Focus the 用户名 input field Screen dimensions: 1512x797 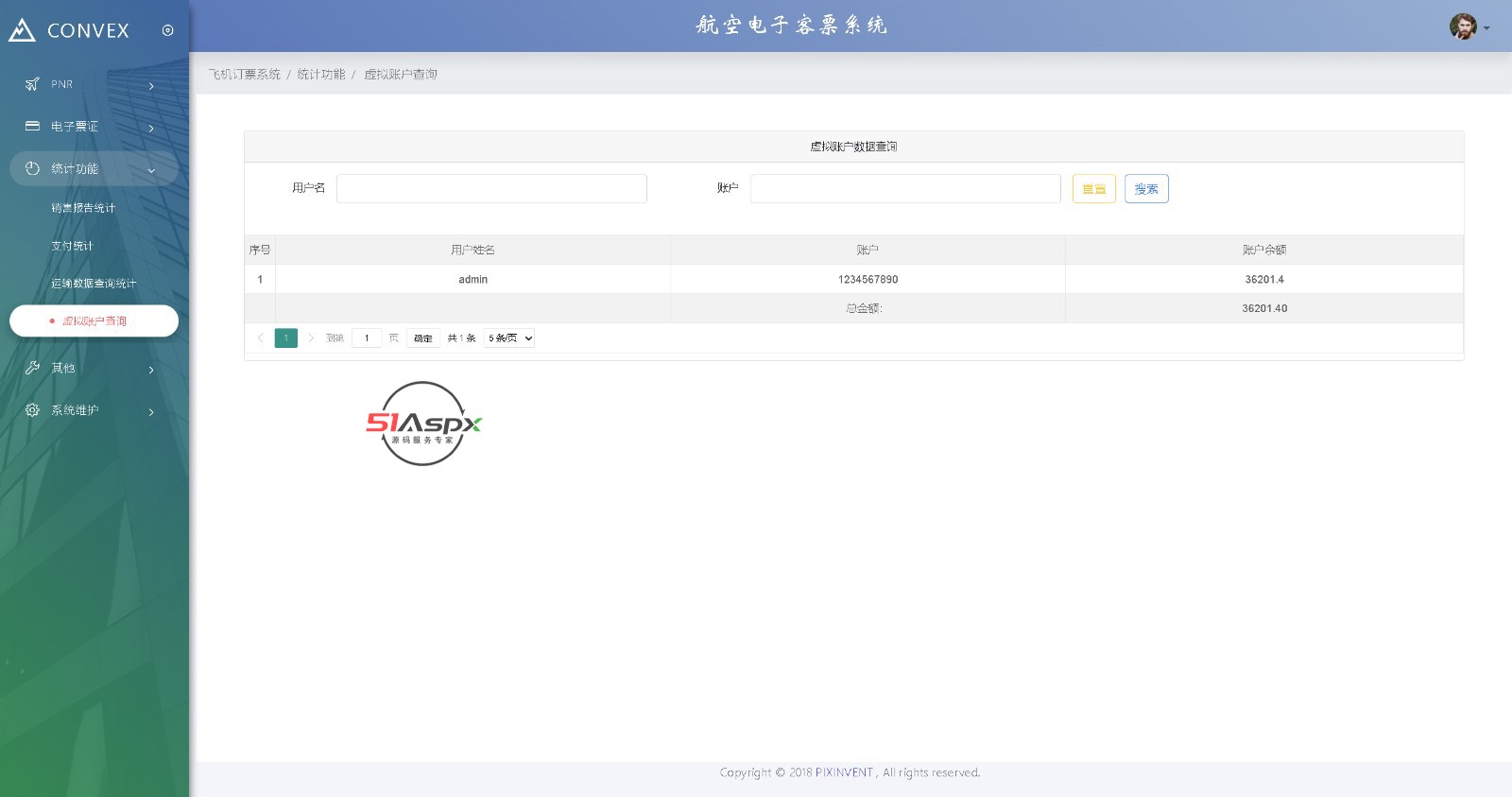491,188
